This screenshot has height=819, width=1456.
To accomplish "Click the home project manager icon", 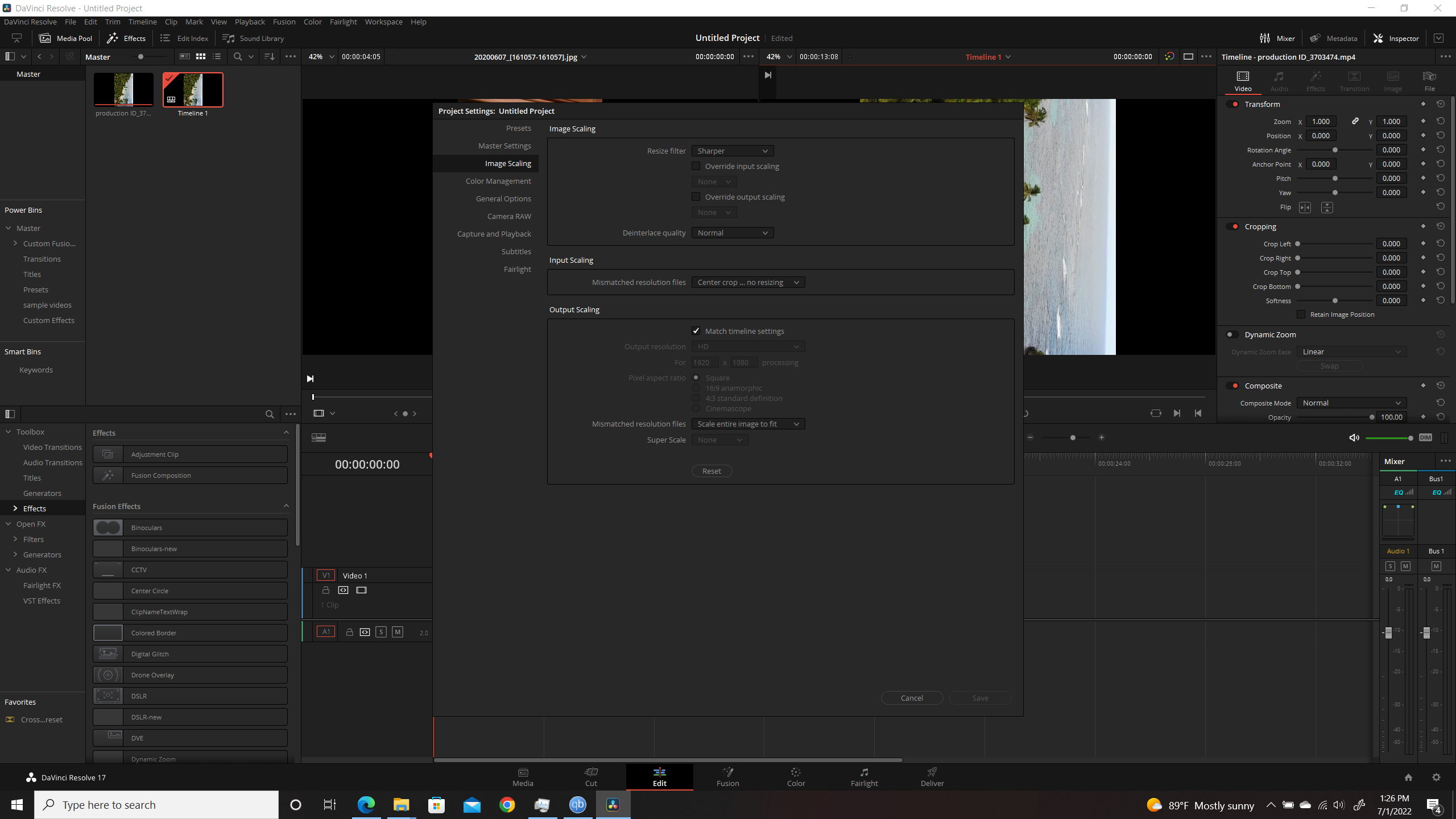I will (1408, 777).
